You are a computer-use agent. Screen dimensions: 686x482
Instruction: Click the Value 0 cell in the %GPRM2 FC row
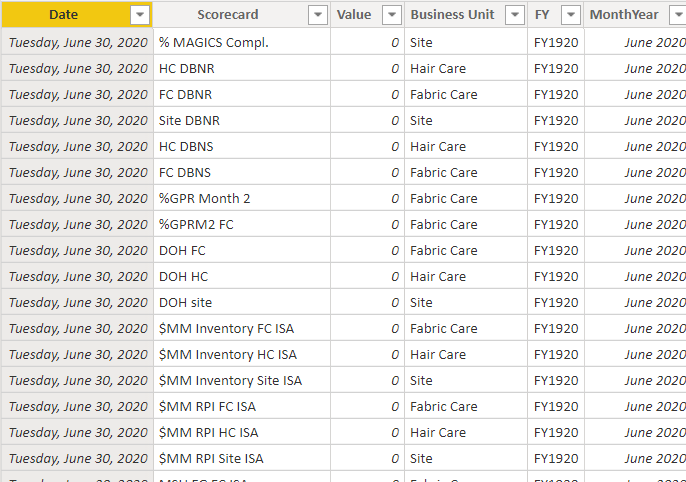pos(368,225)
